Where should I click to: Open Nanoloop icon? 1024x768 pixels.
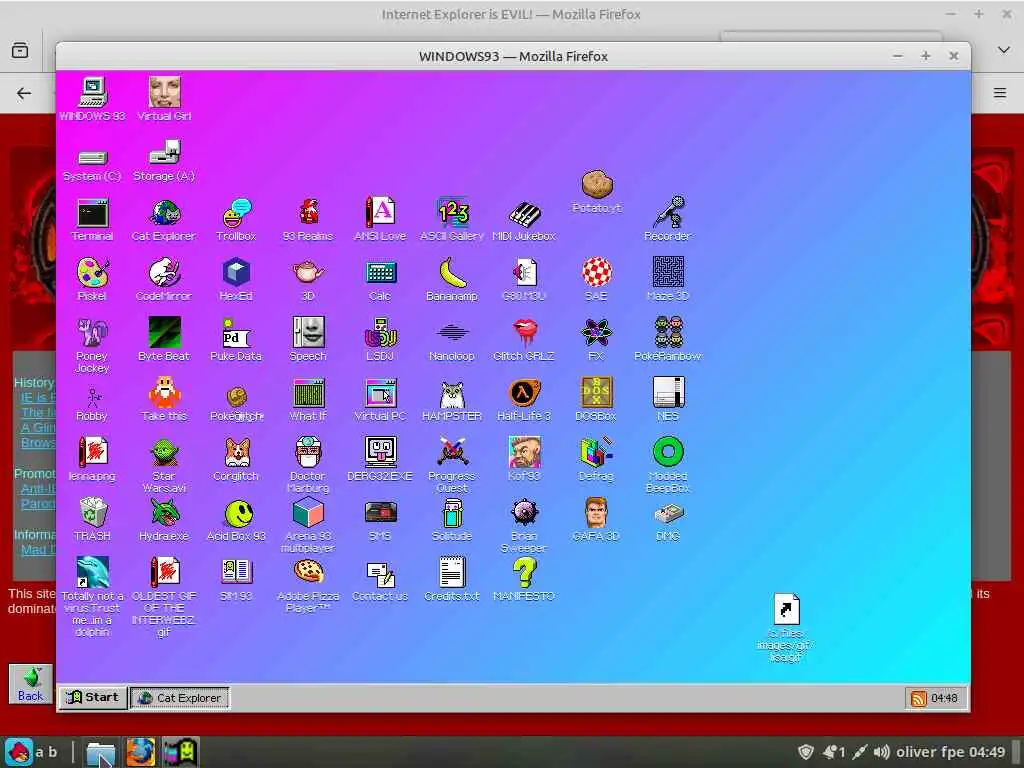452,333
